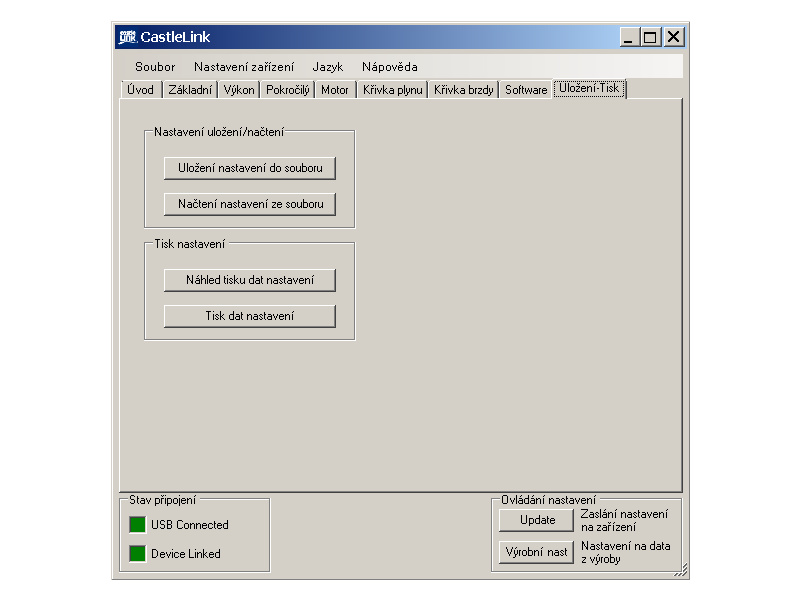Click Načtení nastavení ze souboru button
The image size is (800, 600).
coord(250,204)
